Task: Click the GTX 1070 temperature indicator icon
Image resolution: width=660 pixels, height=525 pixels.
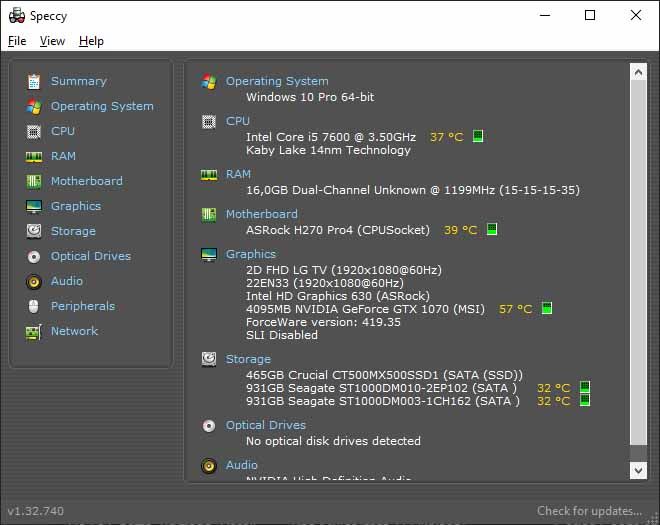Action: click(546, 309)
